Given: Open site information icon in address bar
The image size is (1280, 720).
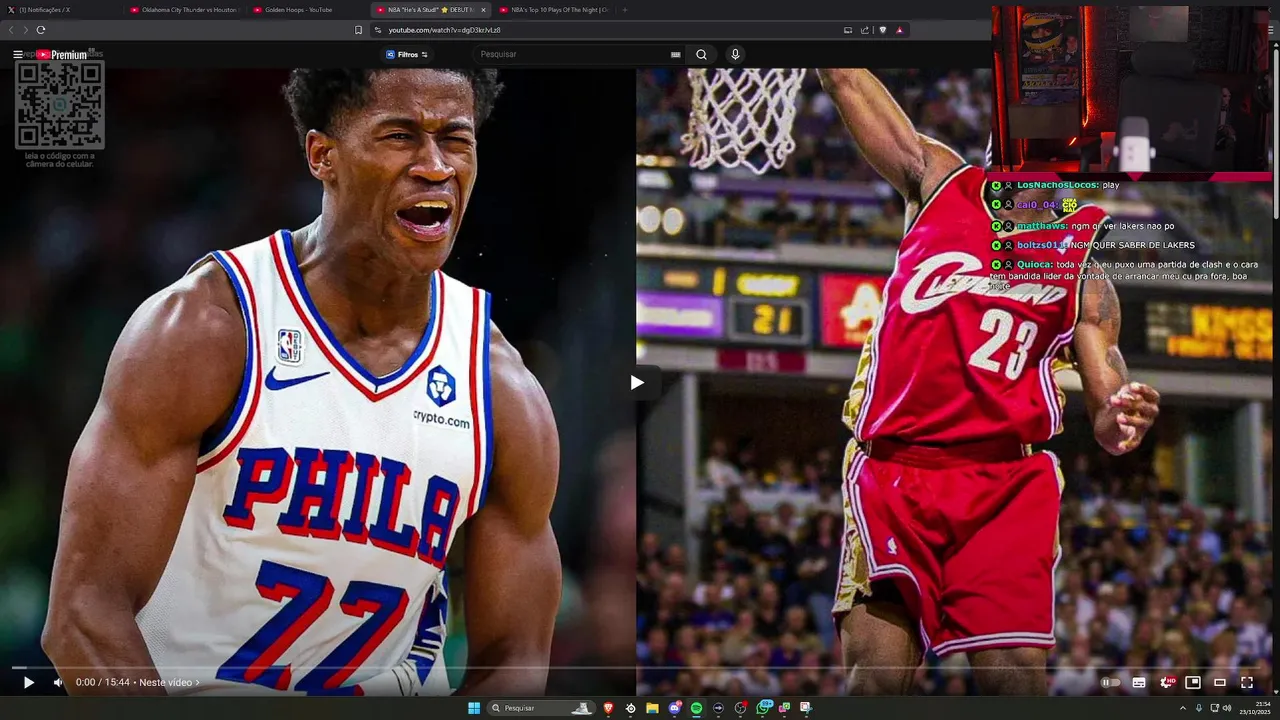Looking at the screenshot, I should click(x=378, y=30).
